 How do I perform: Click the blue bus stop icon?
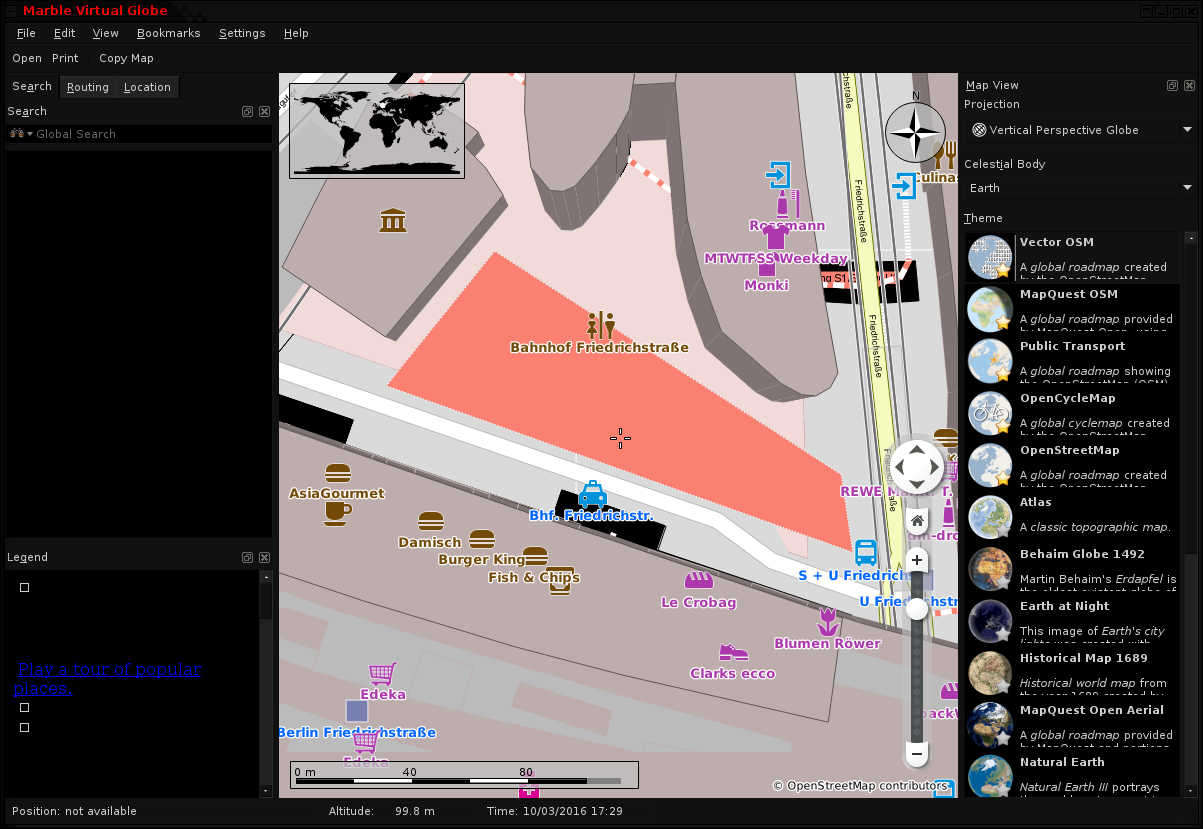pos(866,552)
